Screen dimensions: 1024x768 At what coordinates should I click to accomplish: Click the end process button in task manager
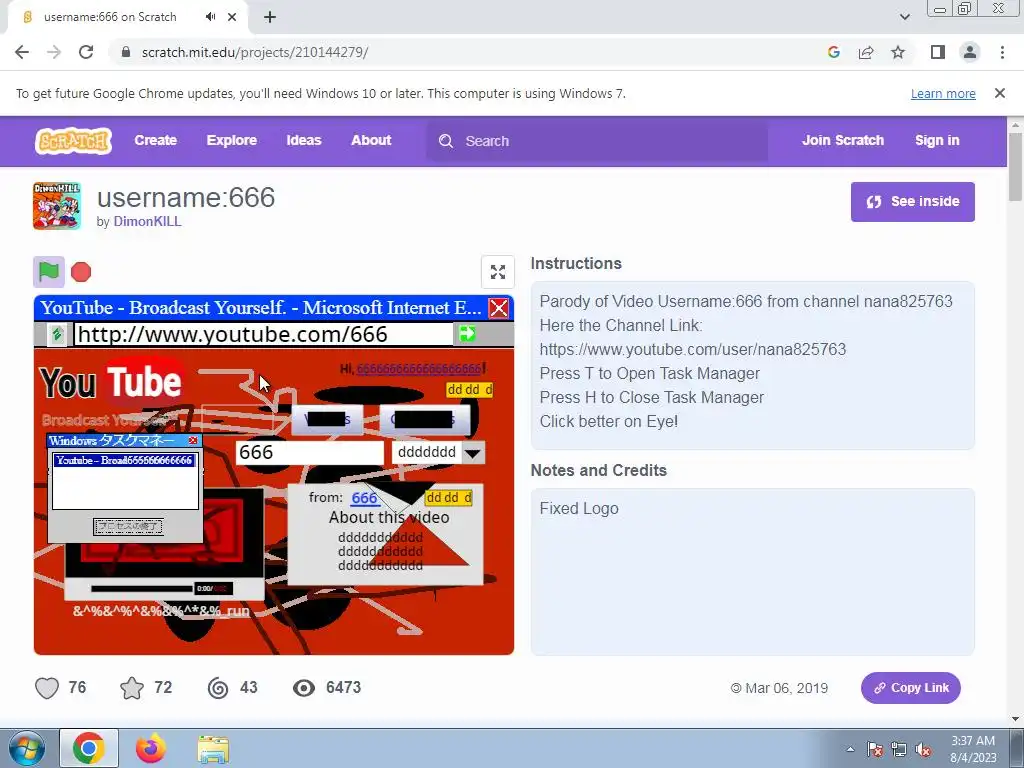128,526
